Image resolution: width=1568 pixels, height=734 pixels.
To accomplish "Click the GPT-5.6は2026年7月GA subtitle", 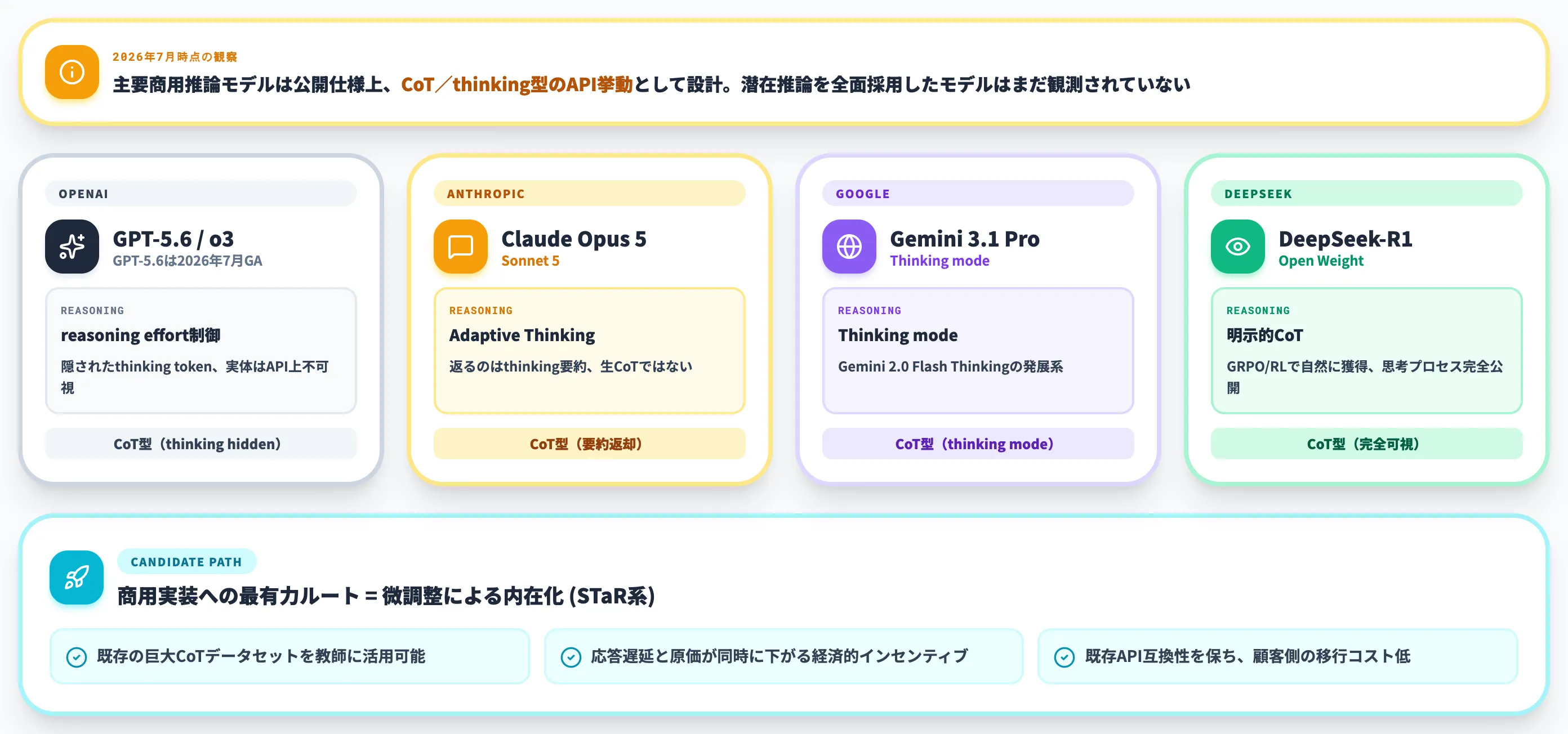I will pos(187,261).
